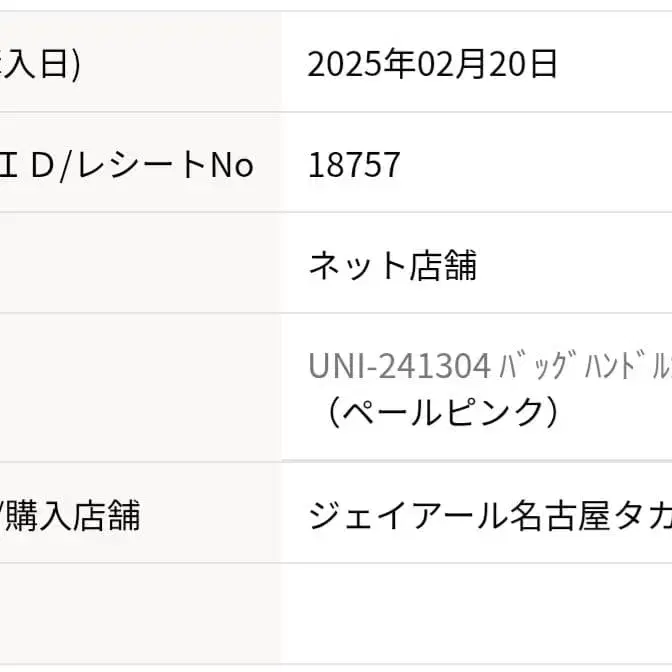672x672 pixels.
Task: Select the receipt number 18757
Action: pyautogui.click(x=354, y=165)
